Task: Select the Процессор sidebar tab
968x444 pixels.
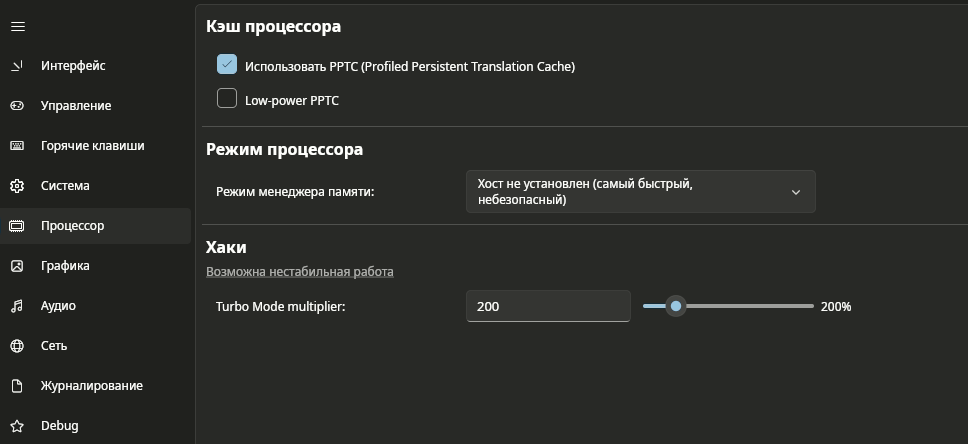Action: [72, 226]
